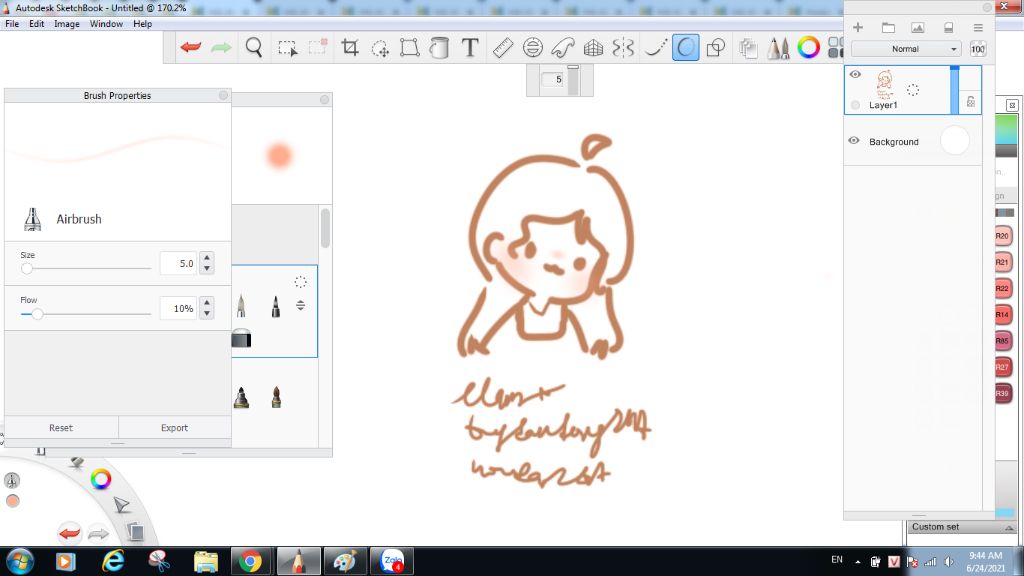Click the red Undo arrow in top toolbar

[x=191, y=47]
